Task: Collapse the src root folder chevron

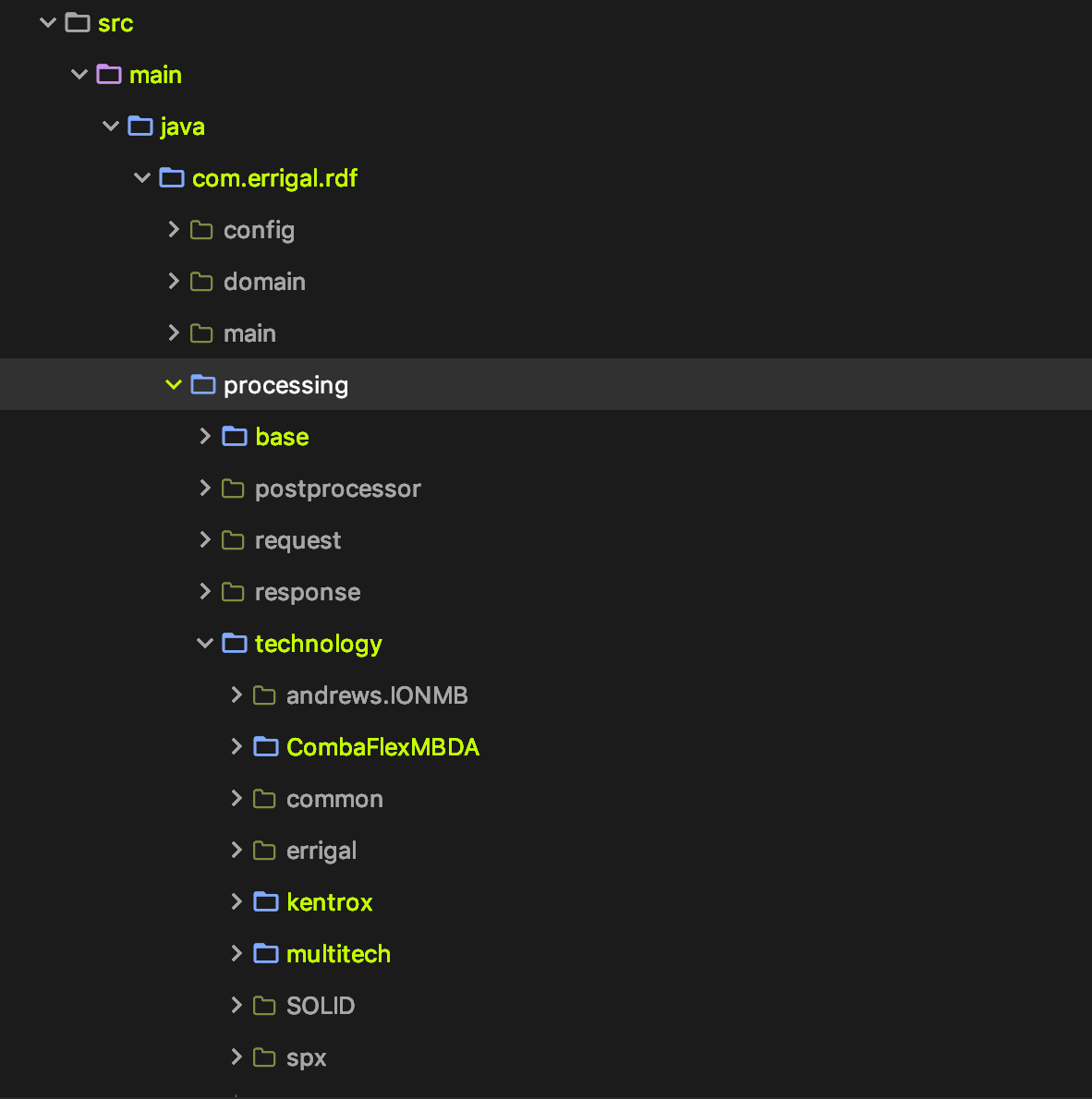Action: tap(48, 23)
